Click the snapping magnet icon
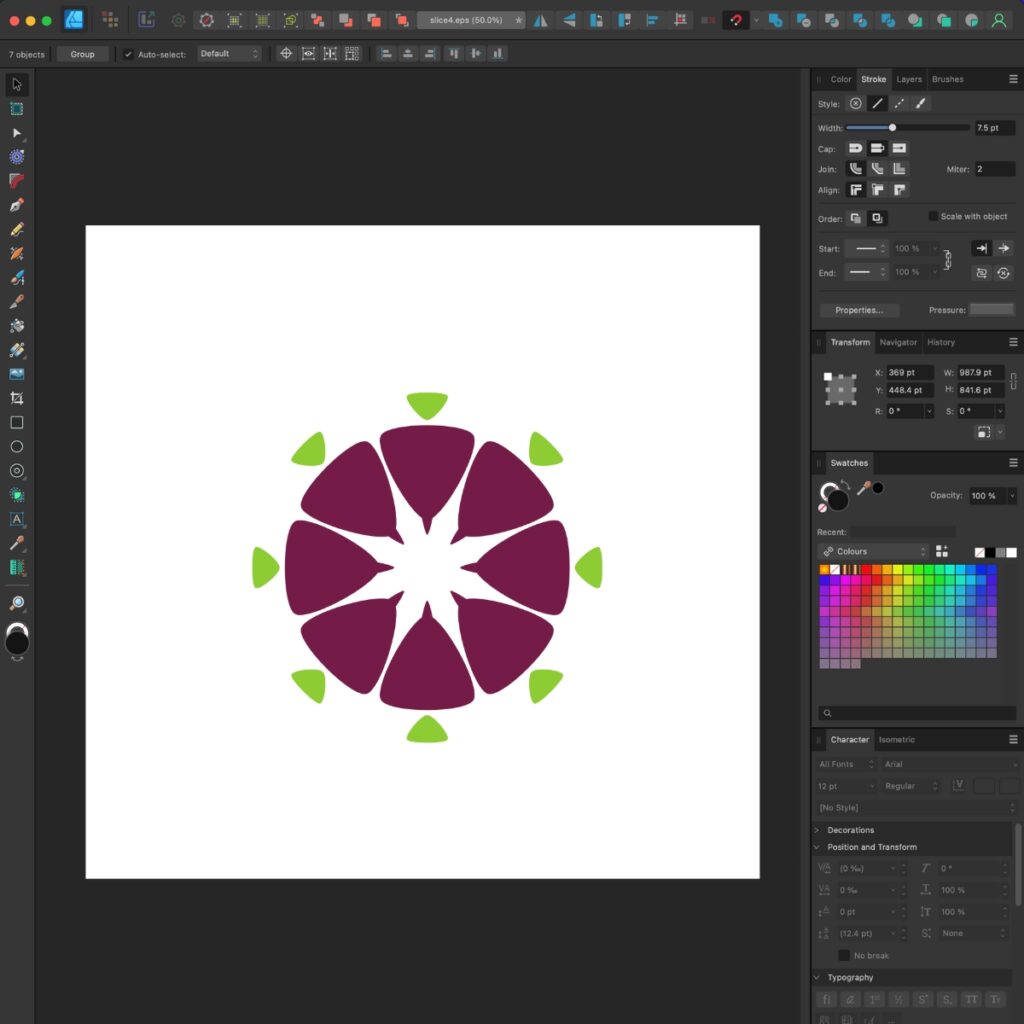 coord(734,20)
